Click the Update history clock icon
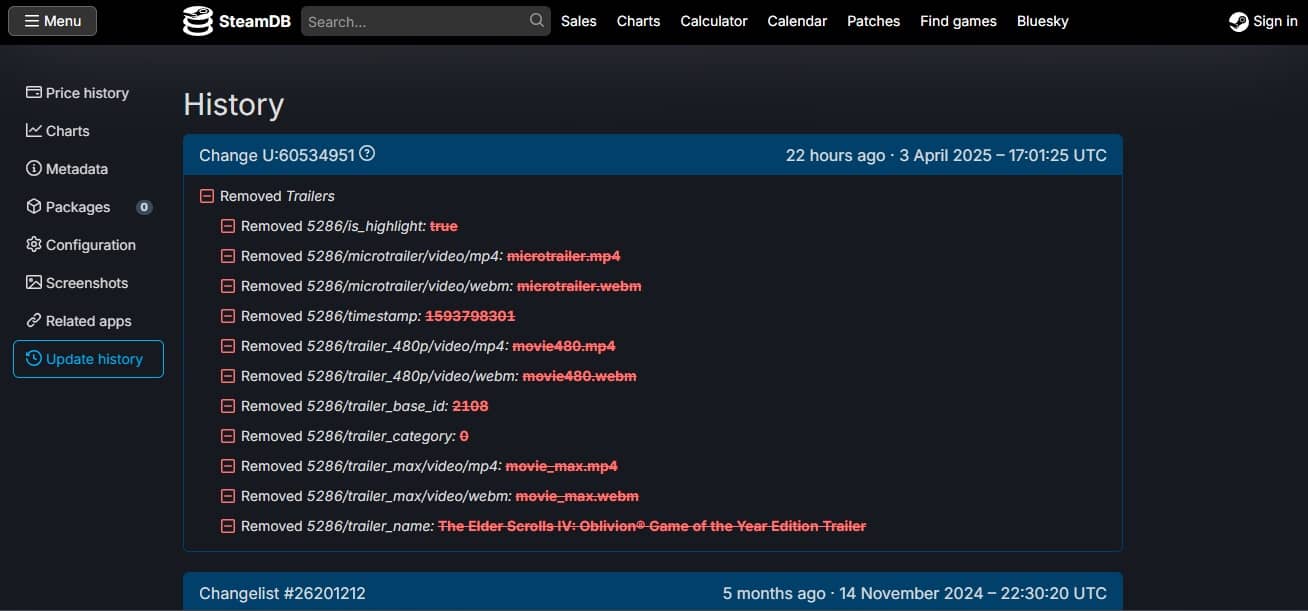Screen dimensions: 1308x611 (x=34, y=358)
